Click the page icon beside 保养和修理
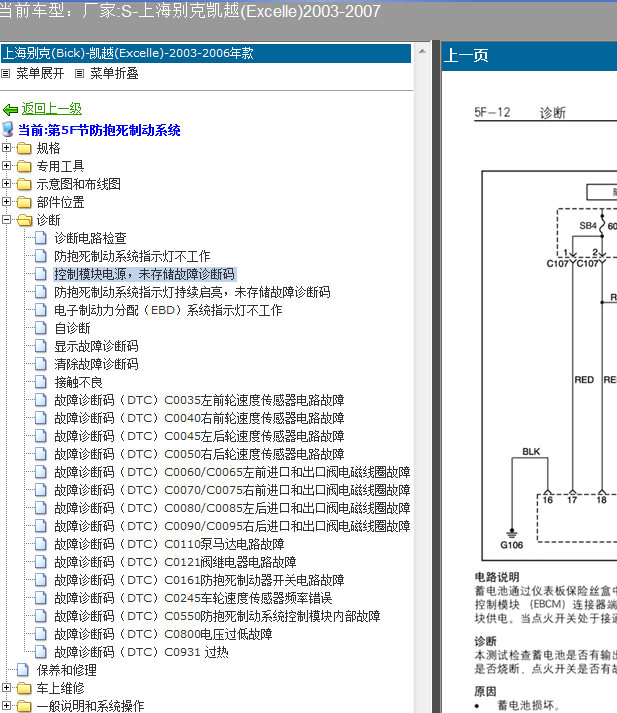This screenshot has height=713, width=617. click(x=23, y=670)
